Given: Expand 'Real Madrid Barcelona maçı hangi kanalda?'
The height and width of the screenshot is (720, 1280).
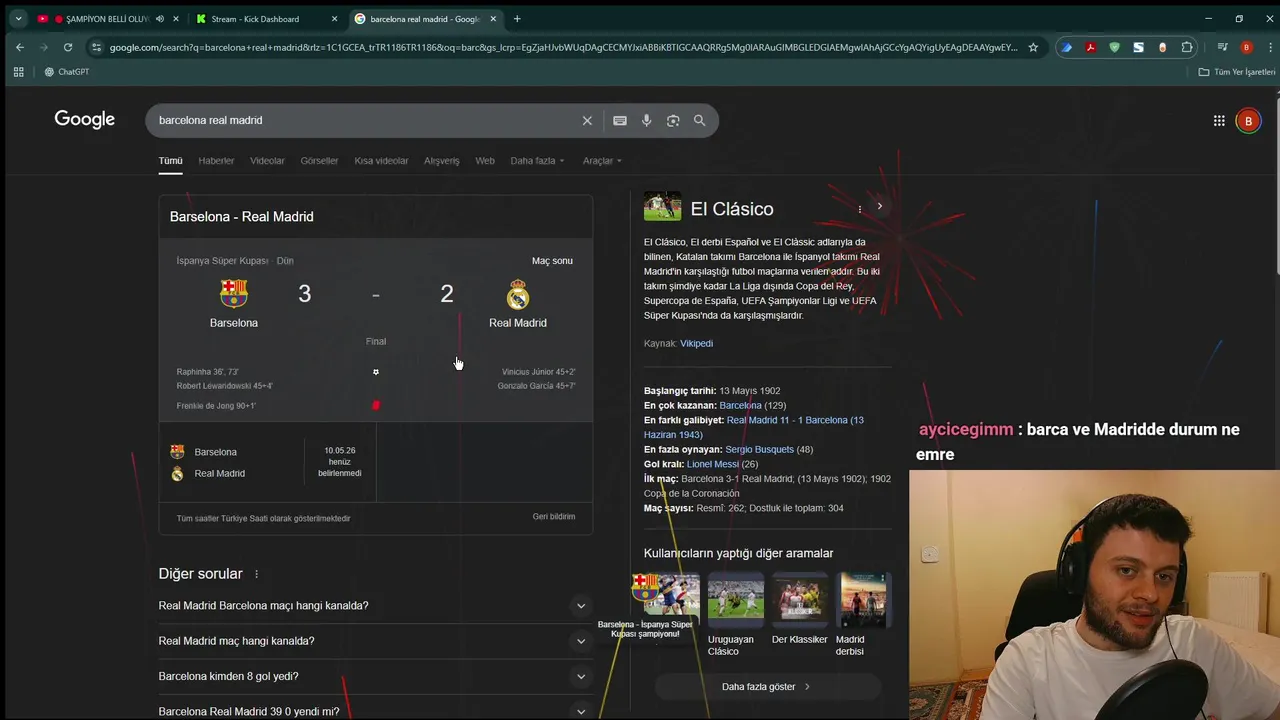Looking at the screenshot, I should [x=375, y=606].
